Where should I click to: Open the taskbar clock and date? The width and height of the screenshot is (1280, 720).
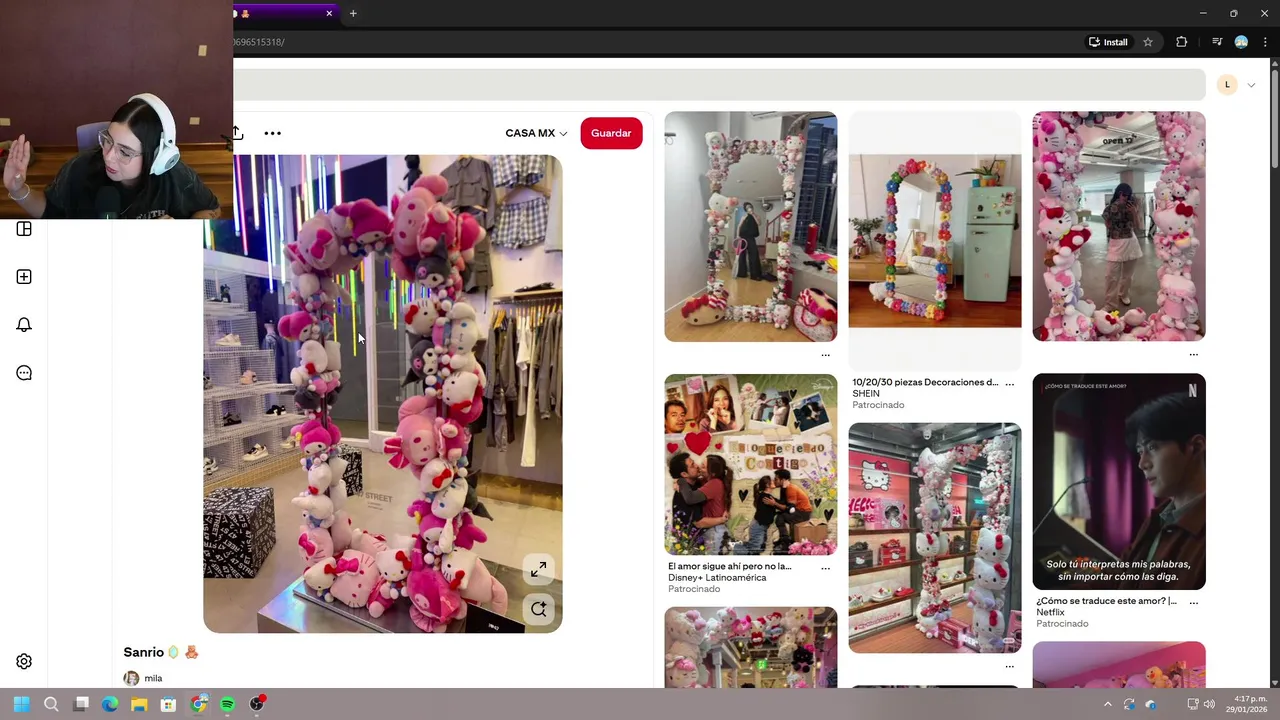(x=1249, y=704)
